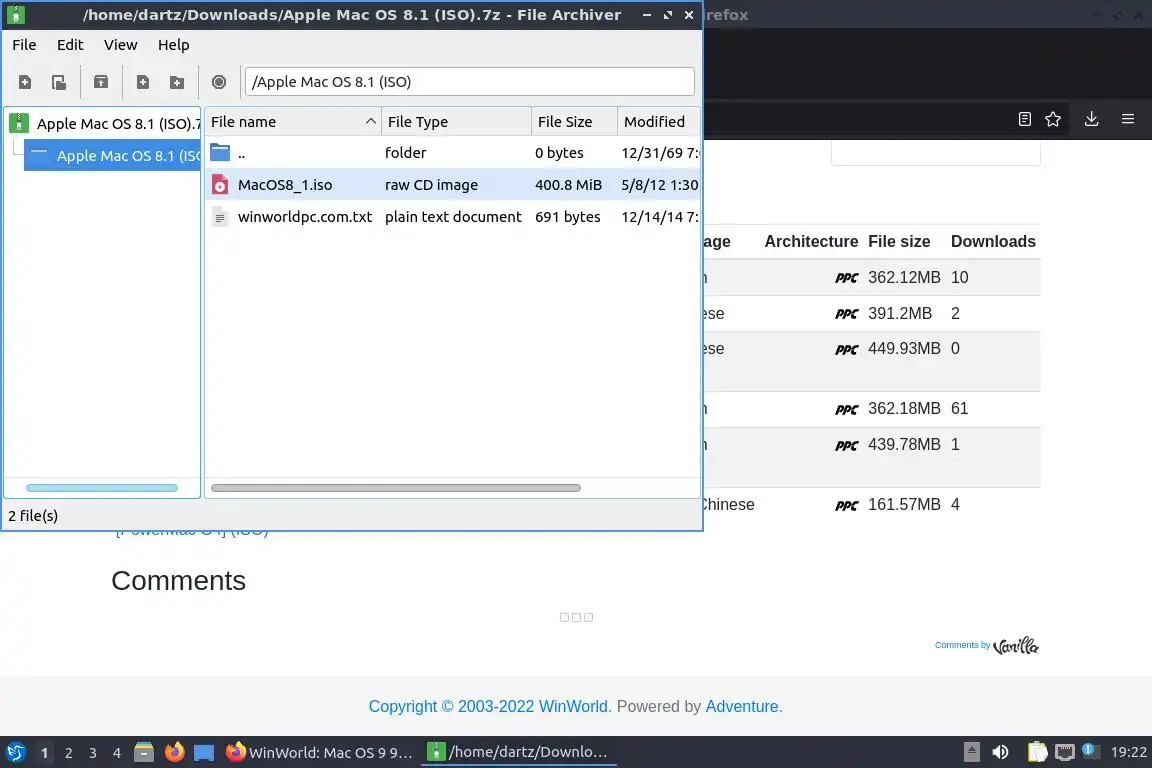Open the Firefox downloads arrow icon

coord(1091,119)
